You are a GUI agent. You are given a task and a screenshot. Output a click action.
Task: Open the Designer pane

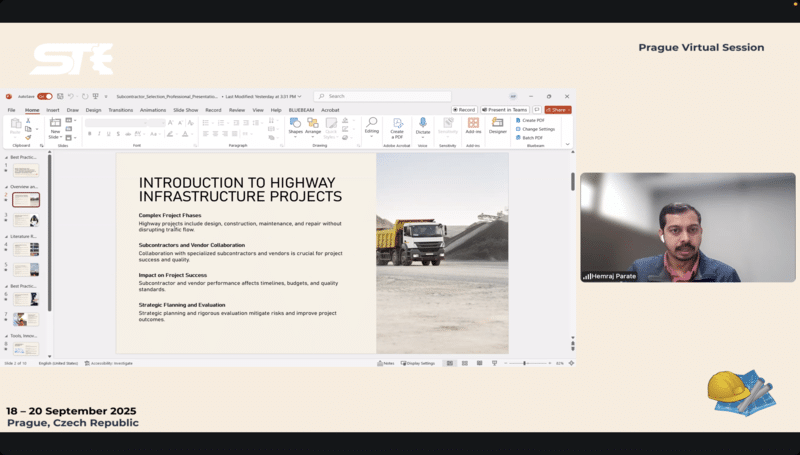pyautogui.click(x=498, y=124)
